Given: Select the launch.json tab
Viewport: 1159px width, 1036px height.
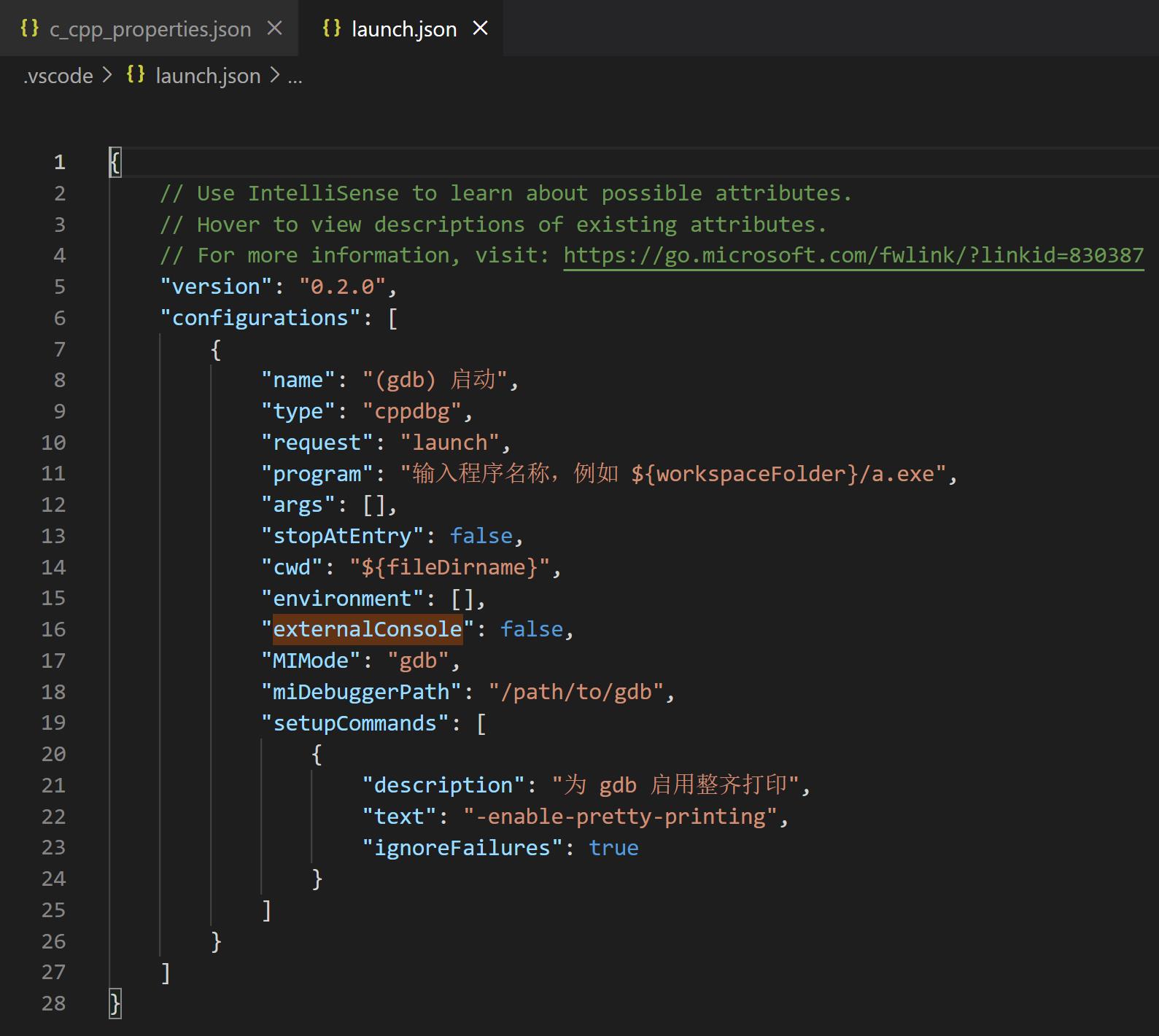Looking at the screenshot, I should [x=400, y=28].
